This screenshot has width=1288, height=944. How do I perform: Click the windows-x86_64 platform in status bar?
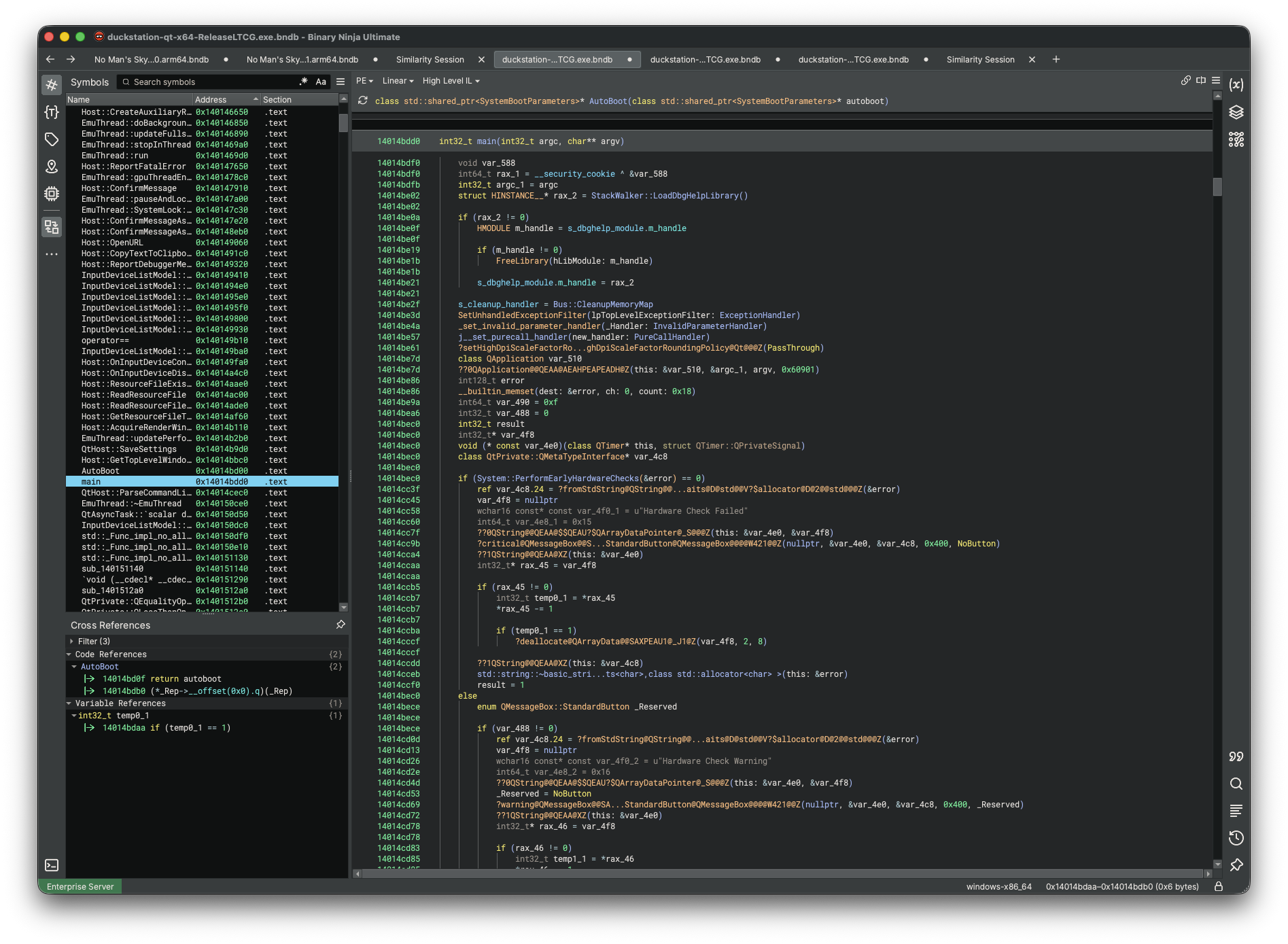(x=999, y=886)
